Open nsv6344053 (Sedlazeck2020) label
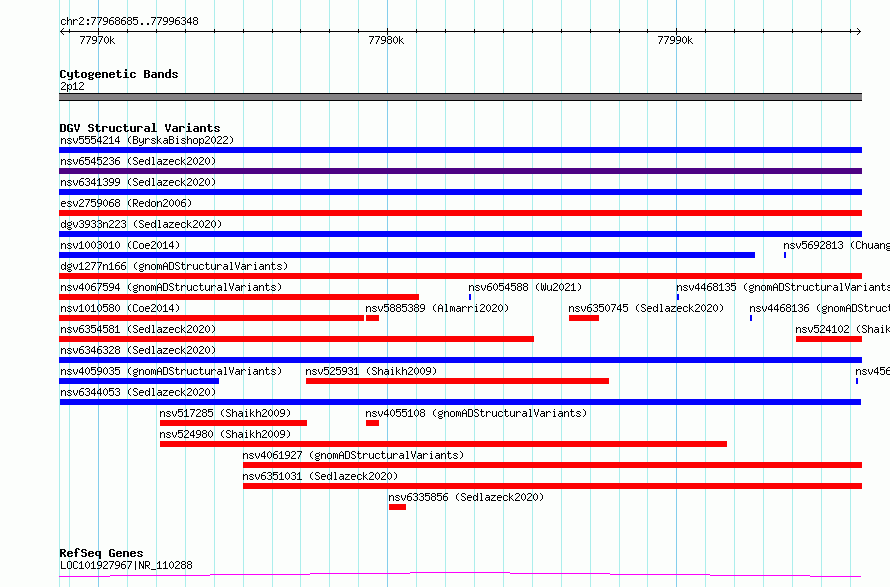 coord(138,392)
